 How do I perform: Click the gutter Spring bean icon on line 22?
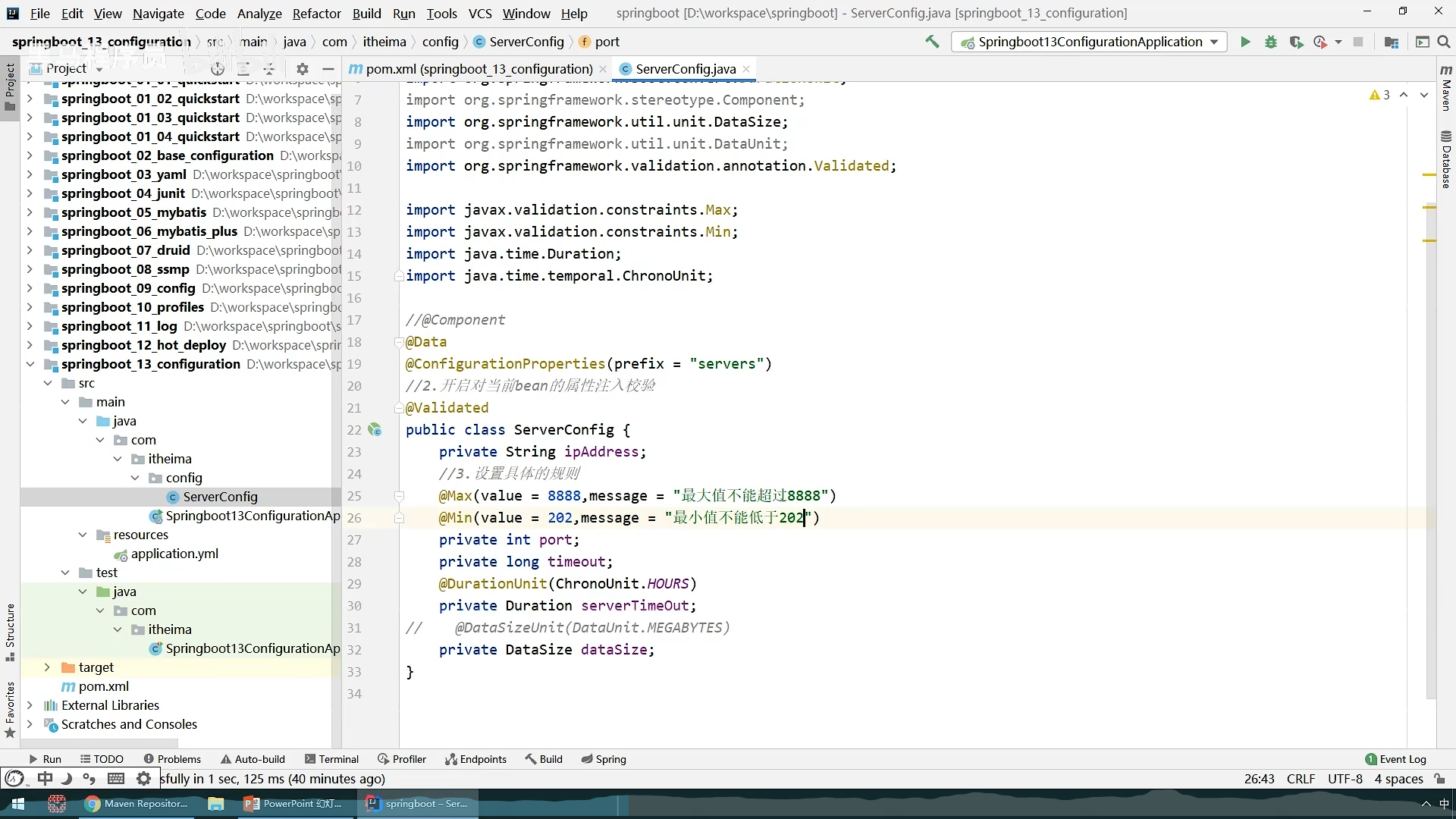(375, 430)
